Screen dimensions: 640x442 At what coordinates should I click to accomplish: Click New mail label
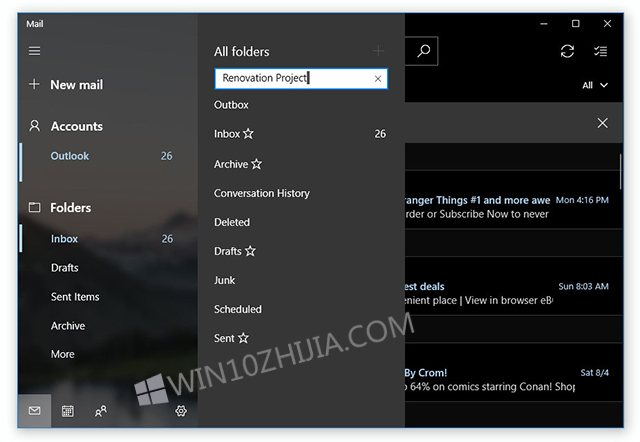77,84
